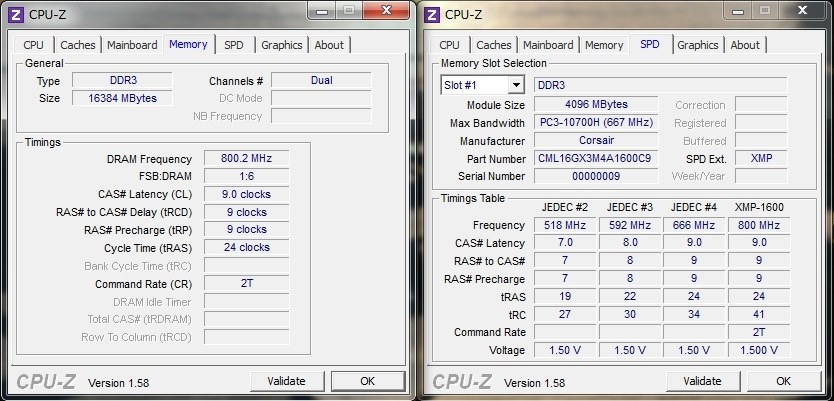This screenshot has width=834, height=401.
Task: Click the CPU-Z logo icon in left window title bar
Action: click(16, 14)
